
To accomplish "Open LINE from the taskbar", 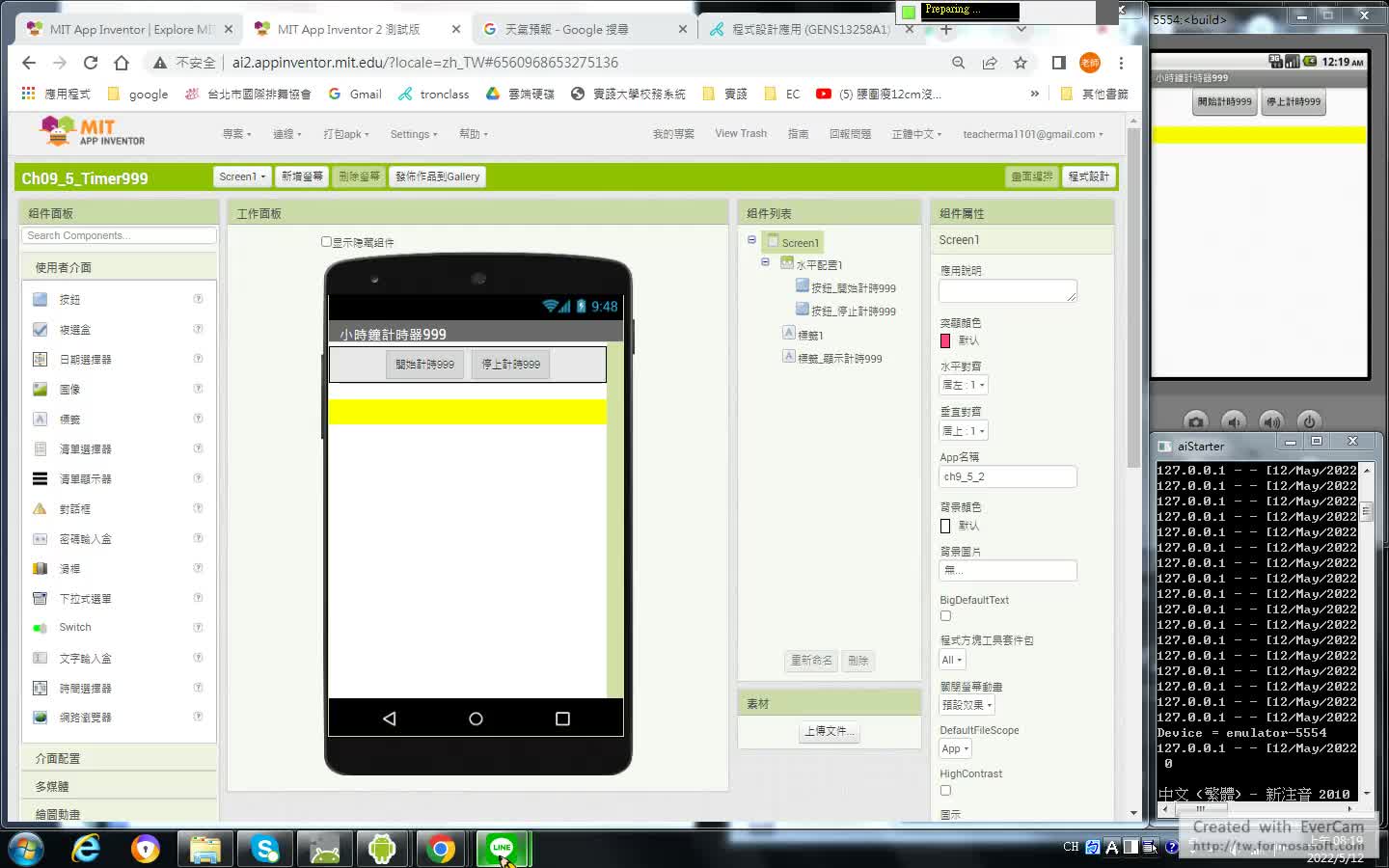I will pos(502,849).
